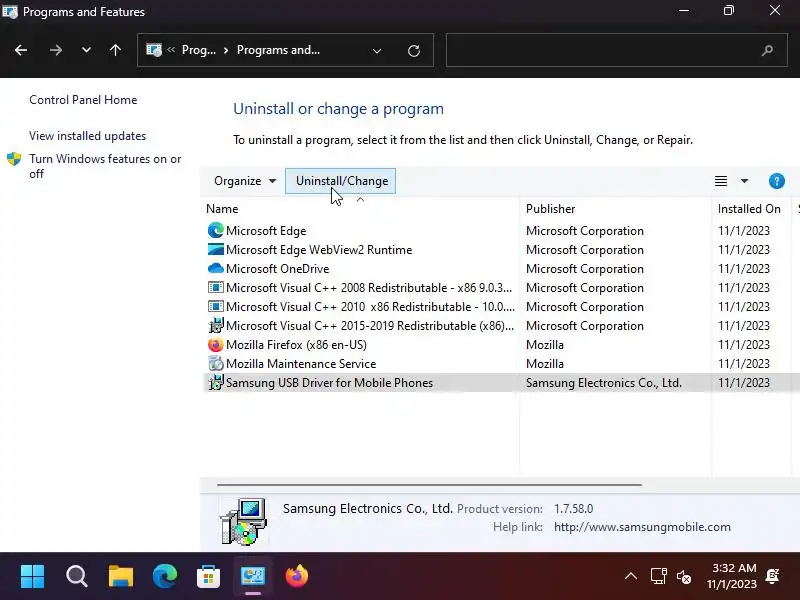Change the list view layout icon
Image resolution: width=800 pixels, height=600 pixels.
point(721,181)
